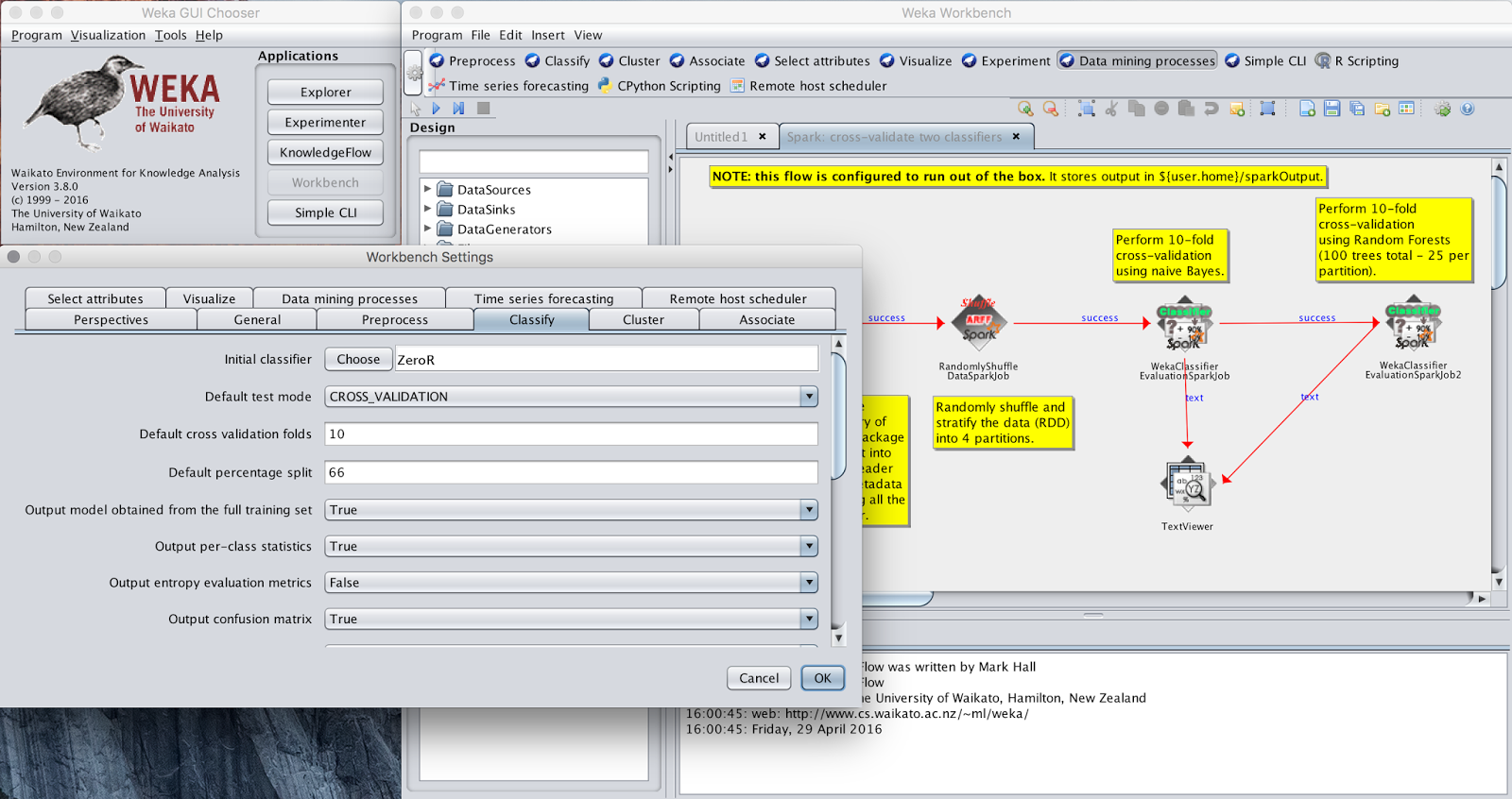Click the select all steps icon

(x=1087, y=109)
